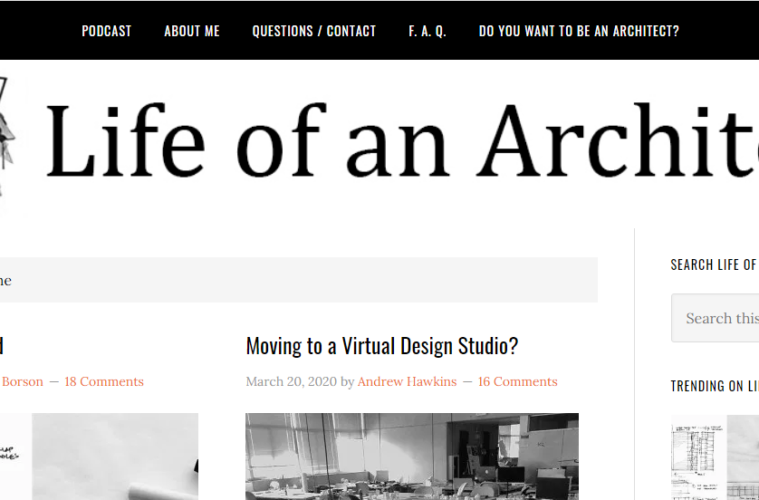759x500 pixels.
Task: Go to the About Me page
Action: 192,31
